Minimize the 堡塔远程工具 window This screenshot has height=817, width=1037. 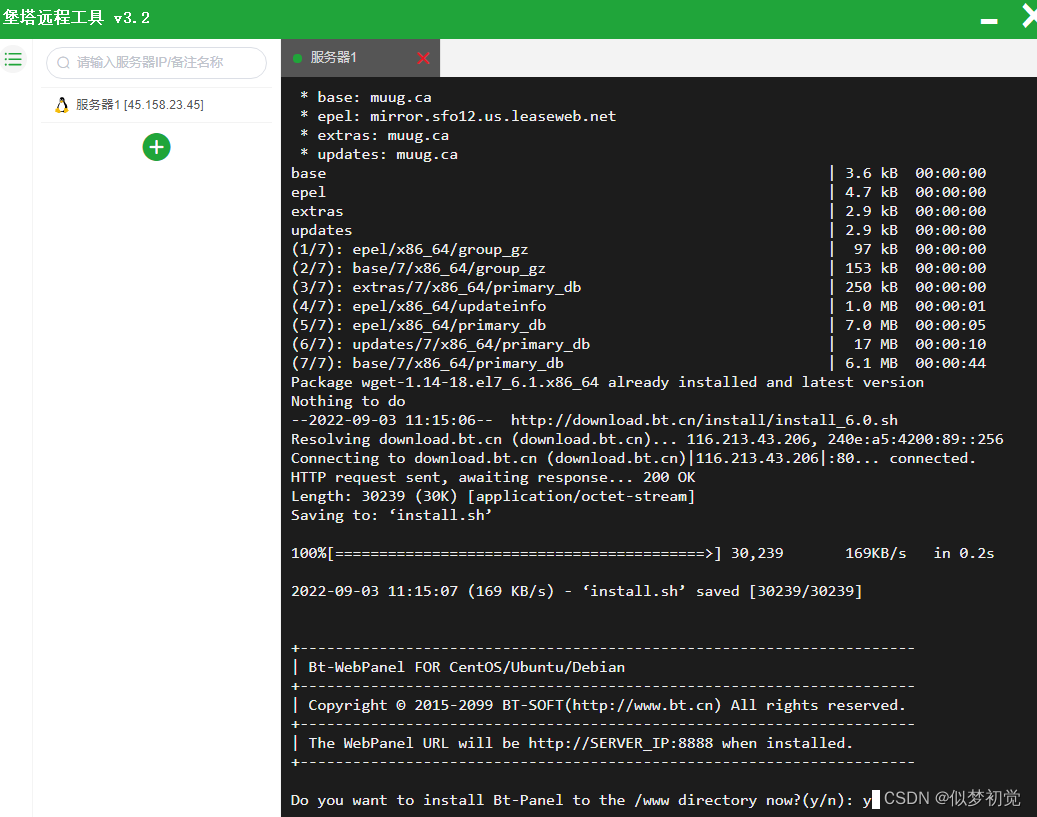tap(989, 20)
